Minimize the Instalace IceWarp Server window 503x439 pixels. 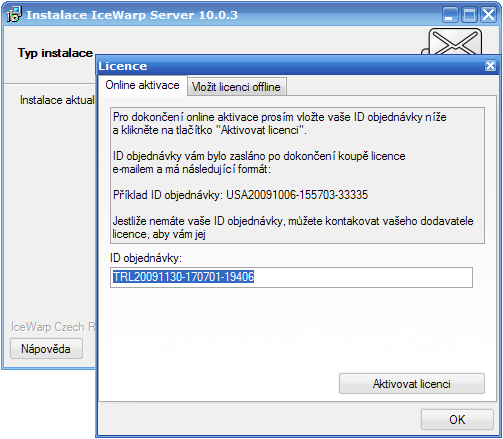pyautogui.click(x=450, y=15)
